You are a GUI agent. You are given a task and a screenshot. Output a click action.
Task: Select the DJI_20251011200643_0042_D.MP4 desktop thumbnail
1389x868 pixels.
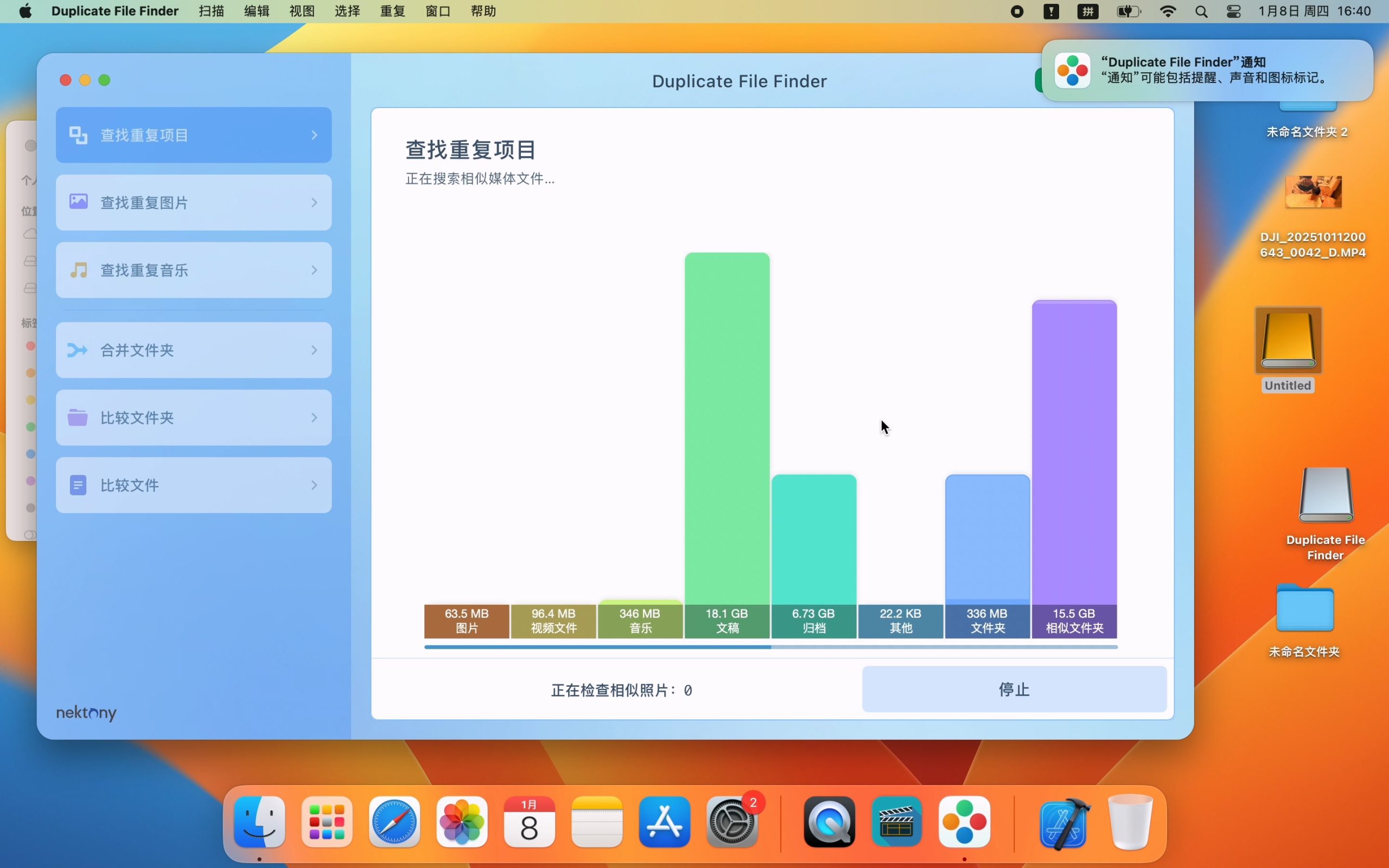pyautogui.click(x=1313, y=192)
